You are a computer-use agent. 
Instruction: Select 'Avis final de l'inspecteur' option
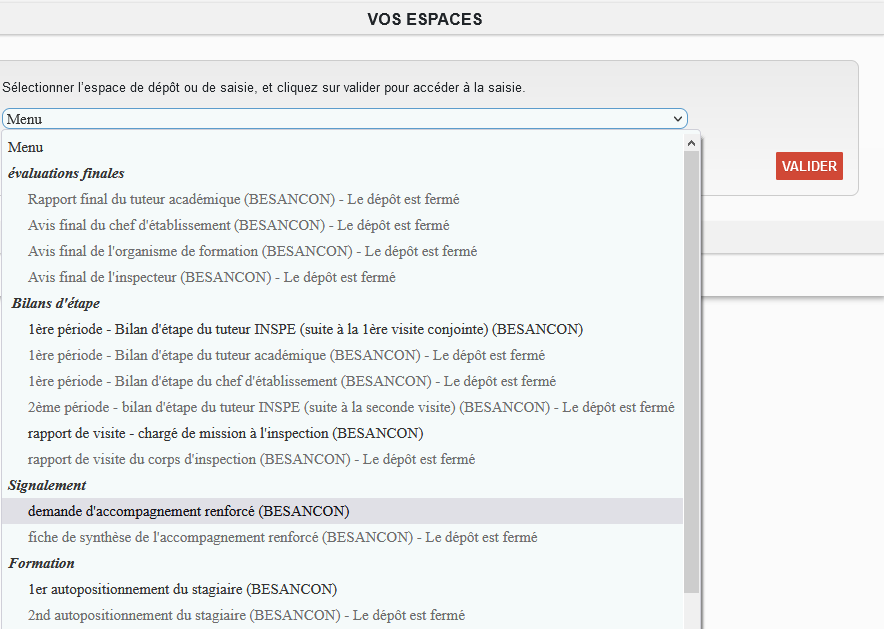point(211,277)
